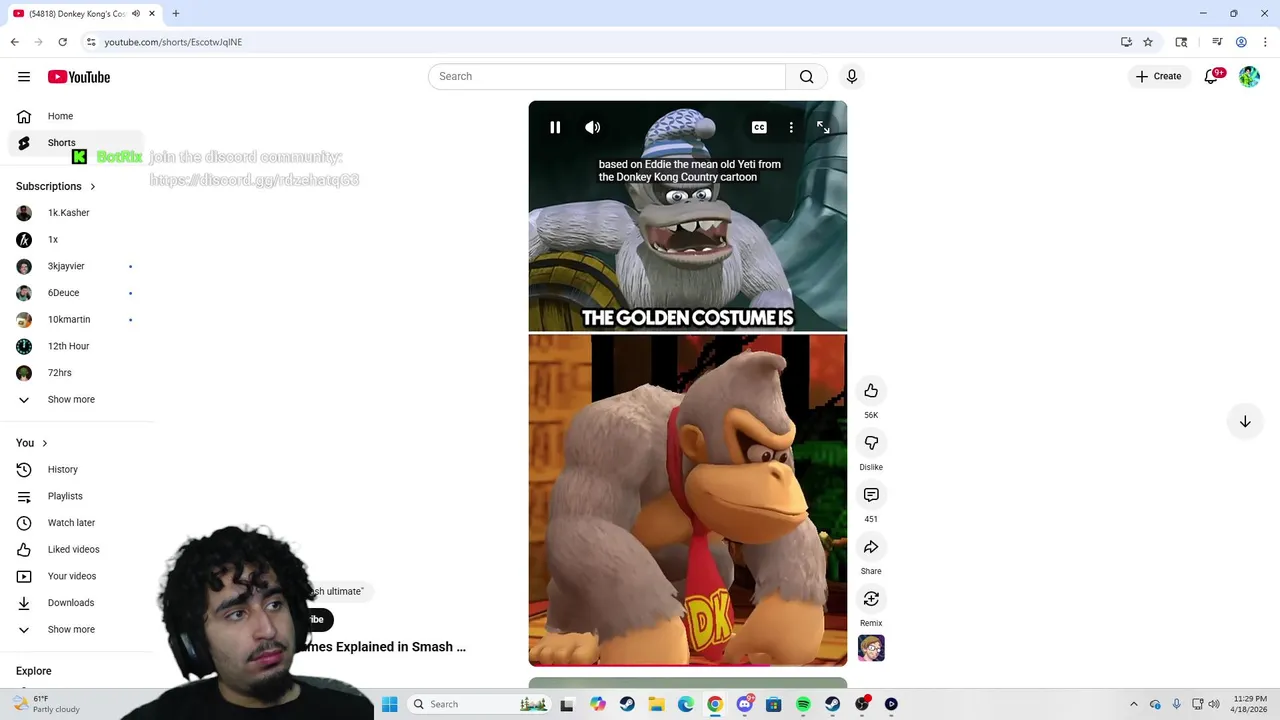Open Downloads in the sidebar
Screen dimensions: 1280x720
click(x=75, y=603)
